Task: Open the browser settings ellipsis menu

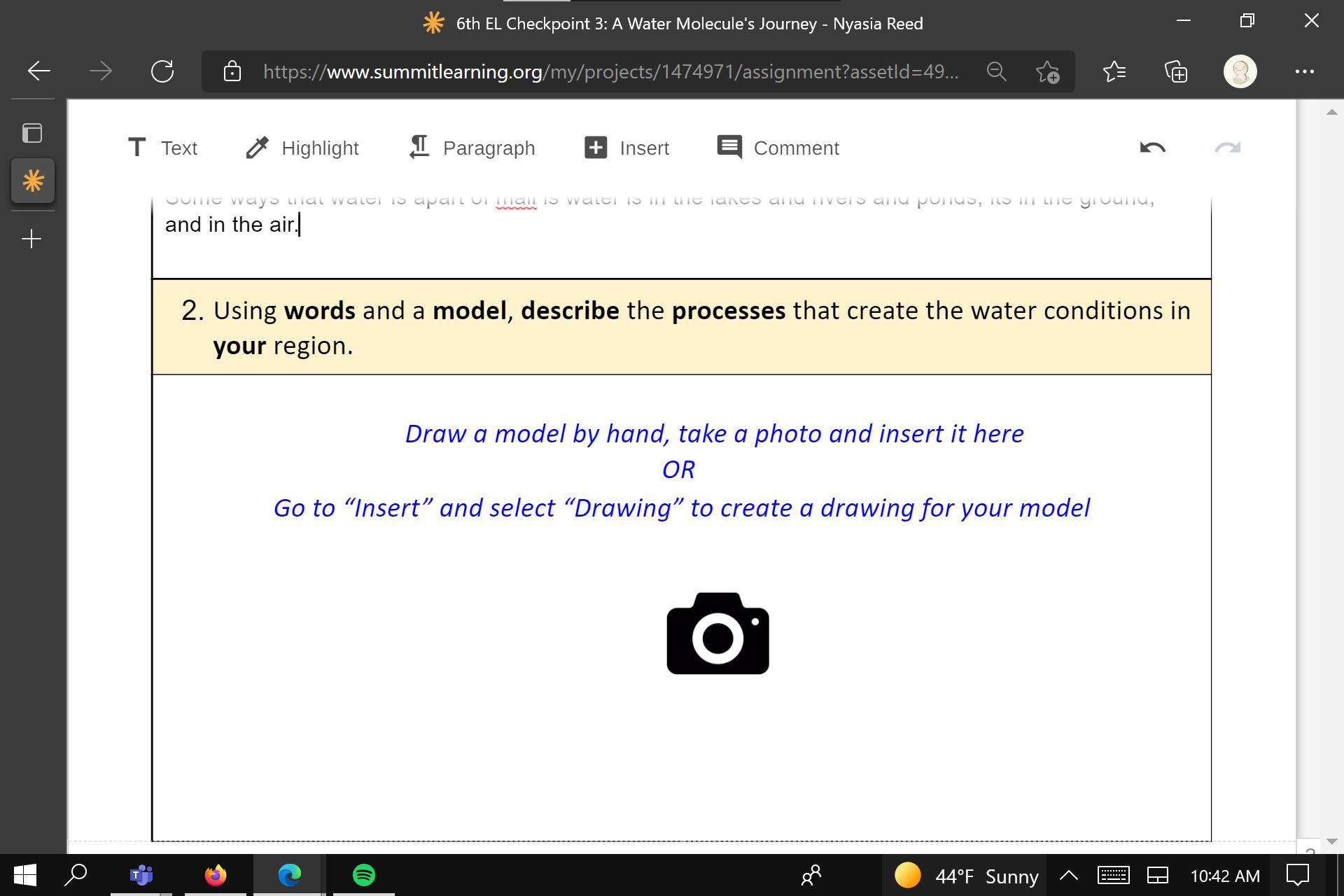Action: click(1304, 71)
